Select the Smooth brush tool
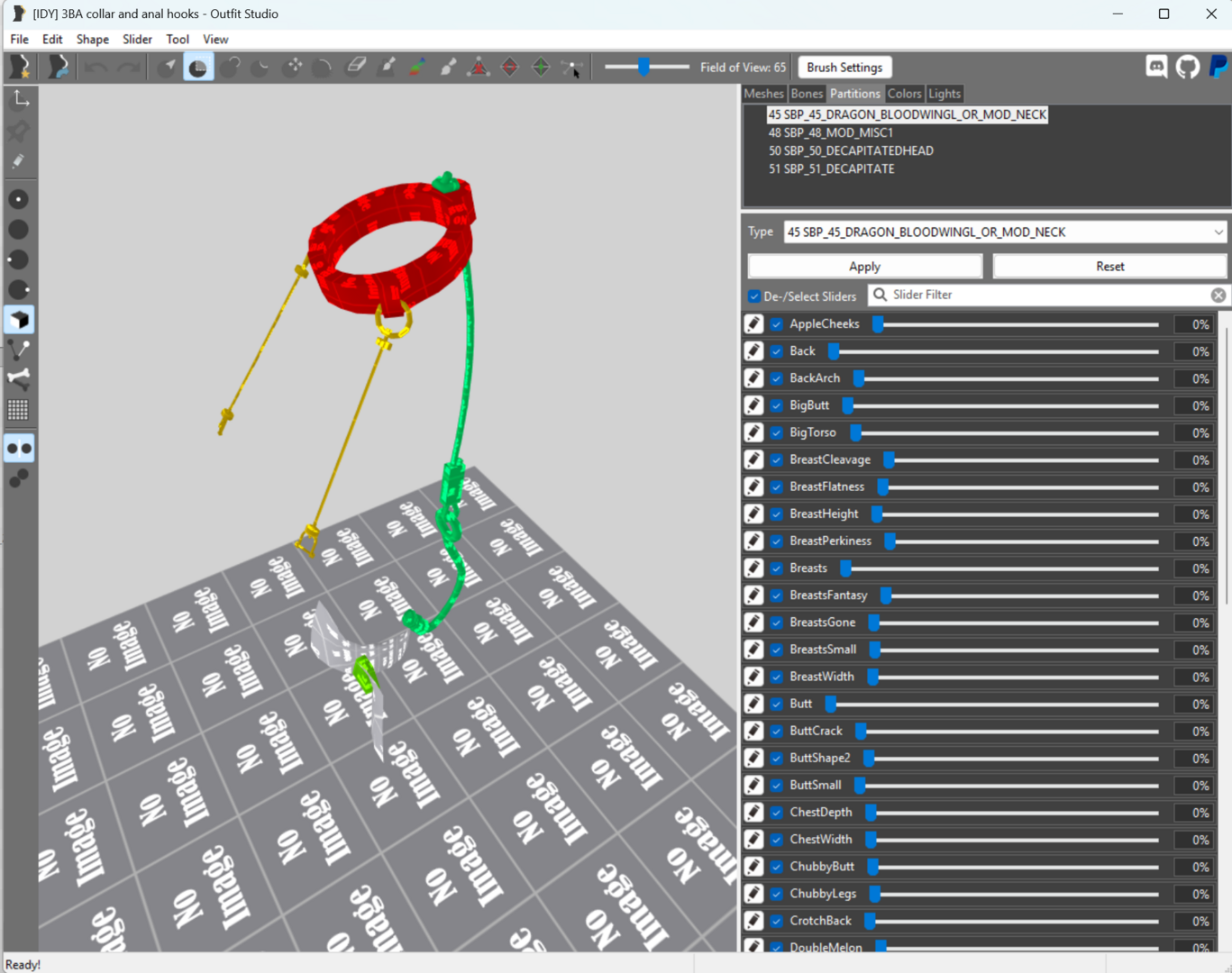Viewport: 1232px width, 973px height. pos(323,68)
